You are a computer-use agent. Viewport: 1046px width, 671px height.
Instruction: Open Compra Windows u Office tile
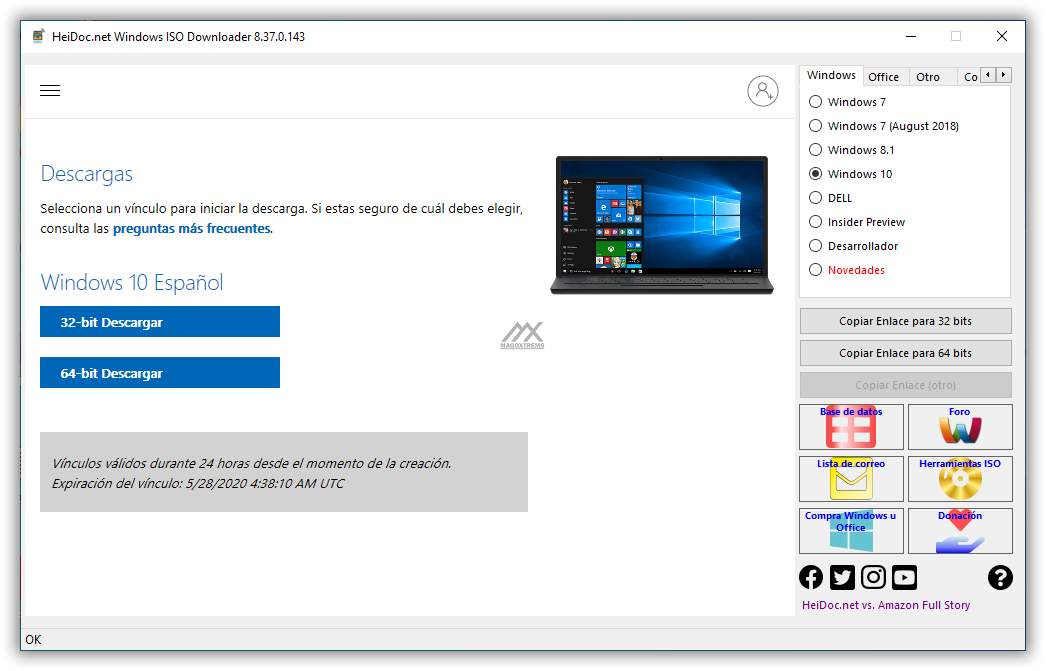pos(851,531)
